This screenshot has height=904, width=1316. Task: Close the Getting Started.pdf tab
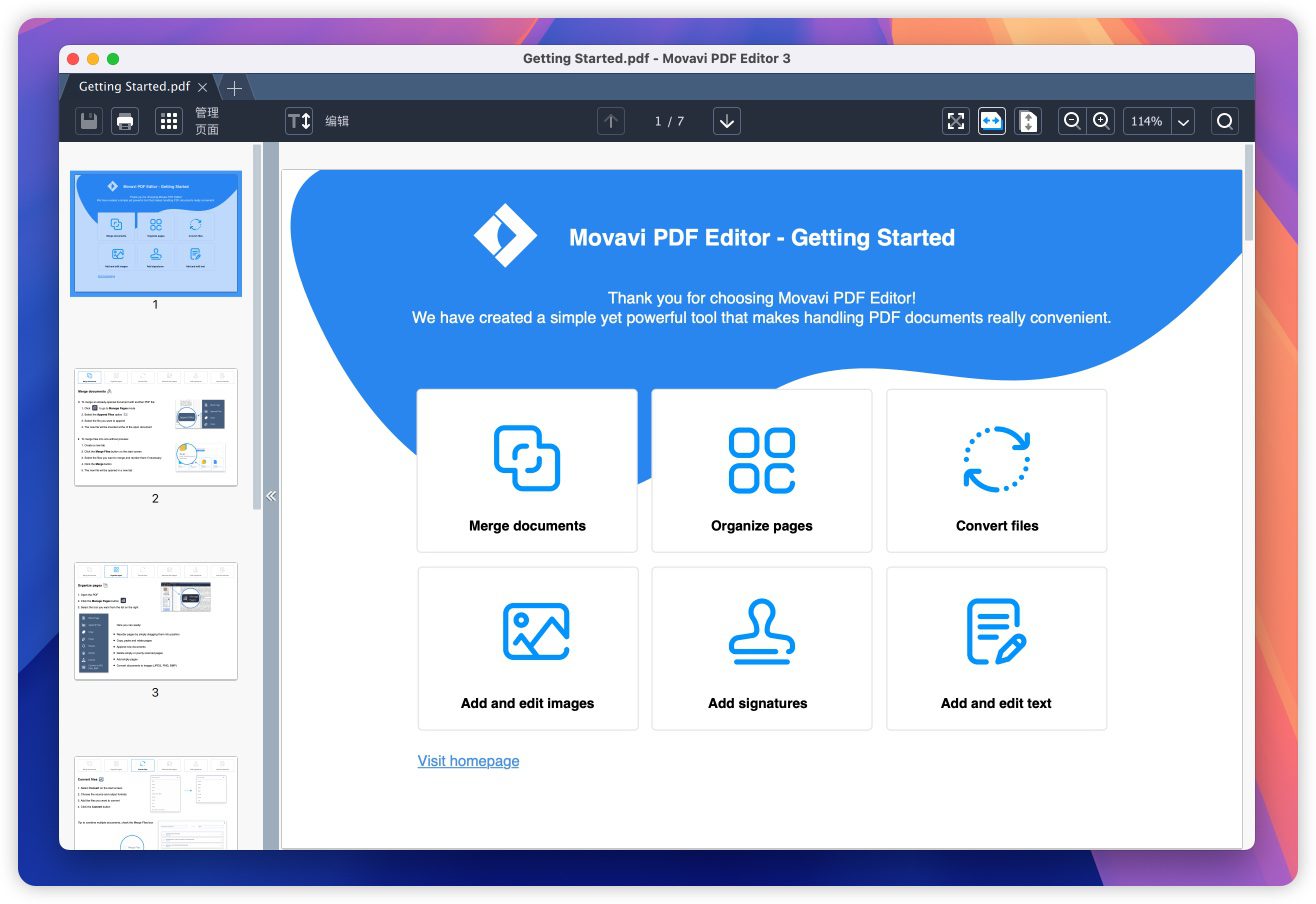(202, 87)
